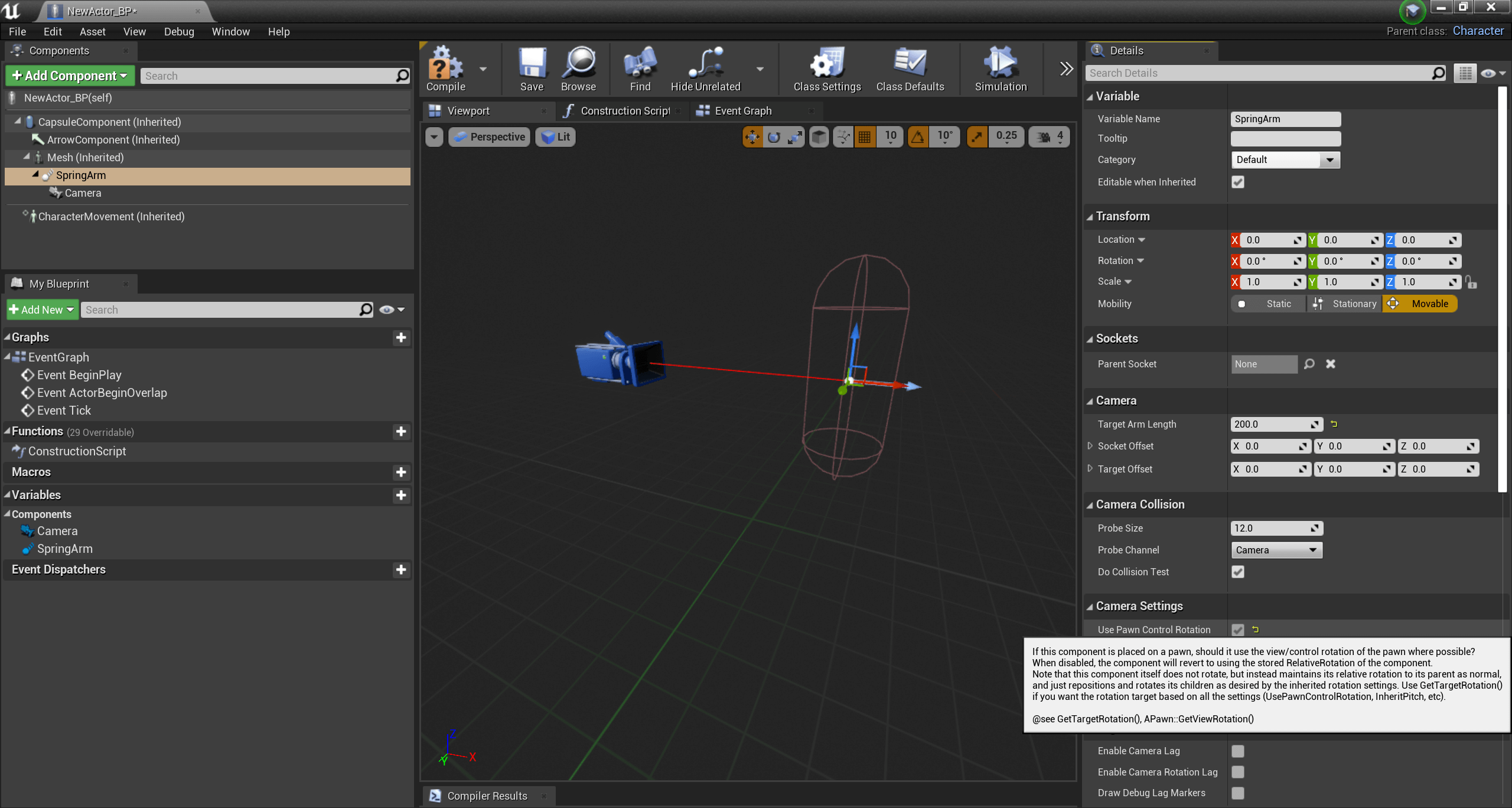Reset Target Arm Length to default
Viewport: 1512px width, 808px height.
click(x=1334, y=424)
